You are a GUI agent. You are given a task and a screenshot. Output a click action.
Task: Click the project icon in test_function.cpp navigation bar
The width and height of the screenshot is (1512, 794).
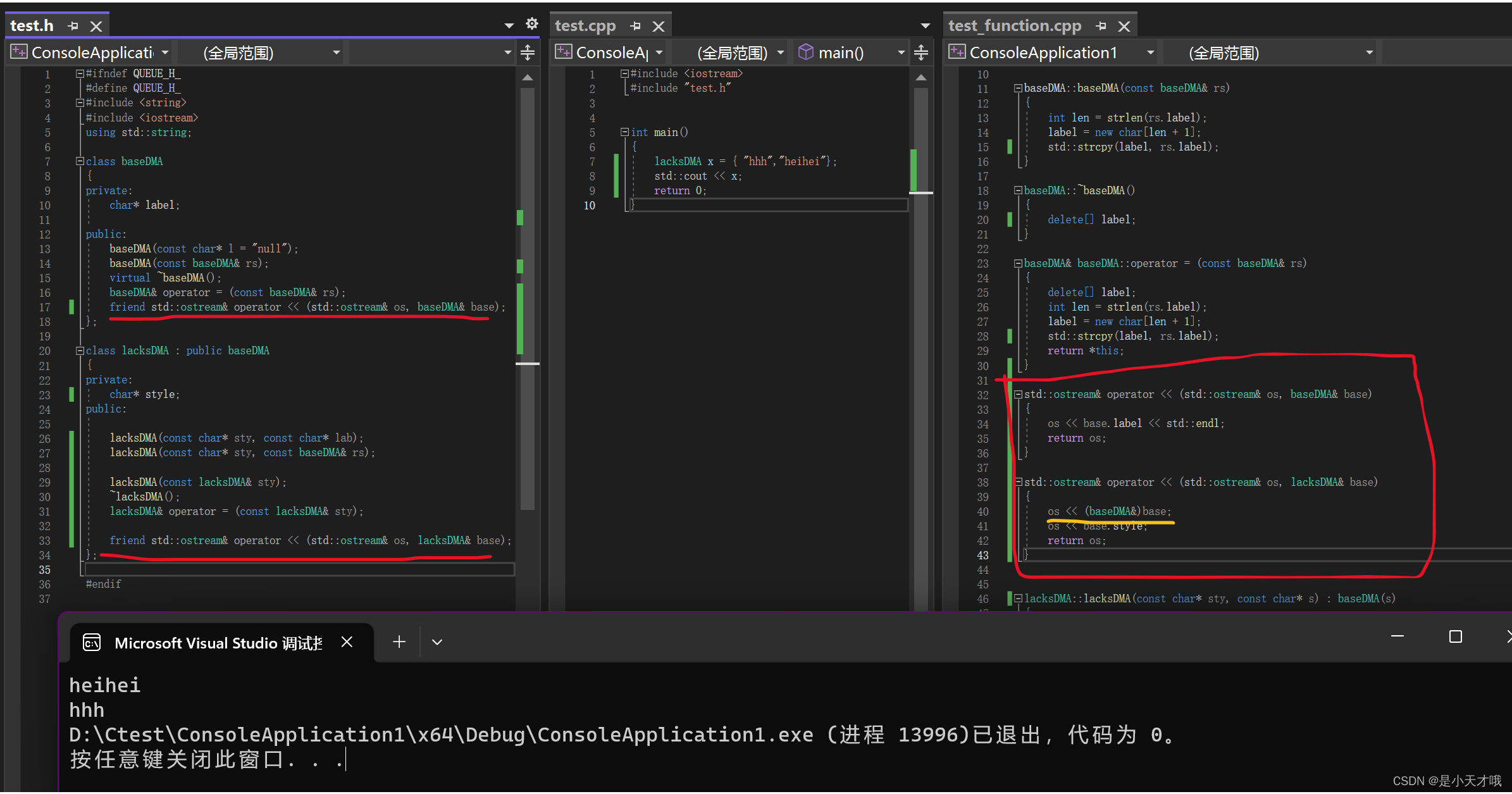pos(957,52)
